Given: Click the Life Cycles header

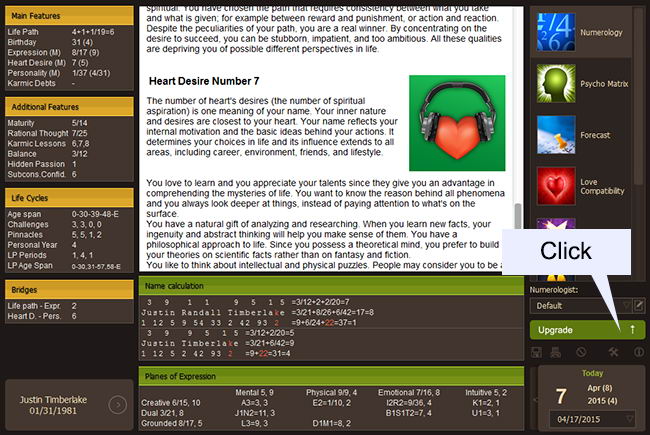Looking at the screenshot, I should 69,198.
